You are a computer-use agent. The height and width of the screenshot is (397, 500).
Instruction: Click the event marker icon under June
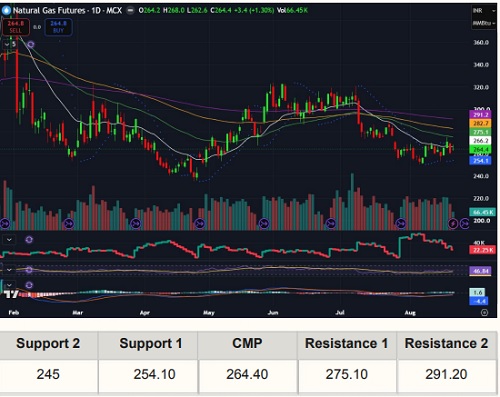click(264, 223)
